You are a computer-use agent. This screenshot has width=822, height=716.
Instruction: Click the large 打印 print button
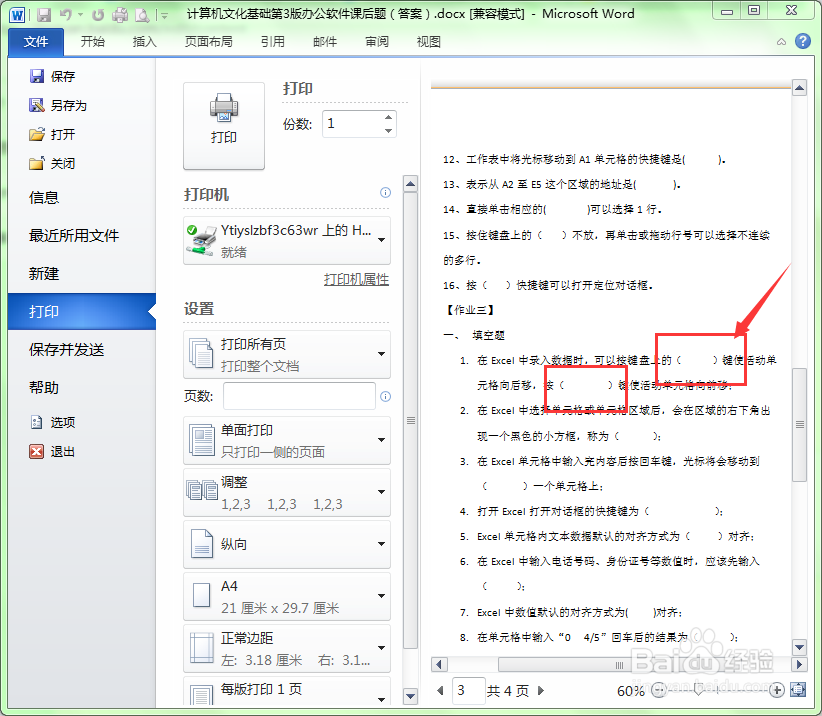pos(224,126)
